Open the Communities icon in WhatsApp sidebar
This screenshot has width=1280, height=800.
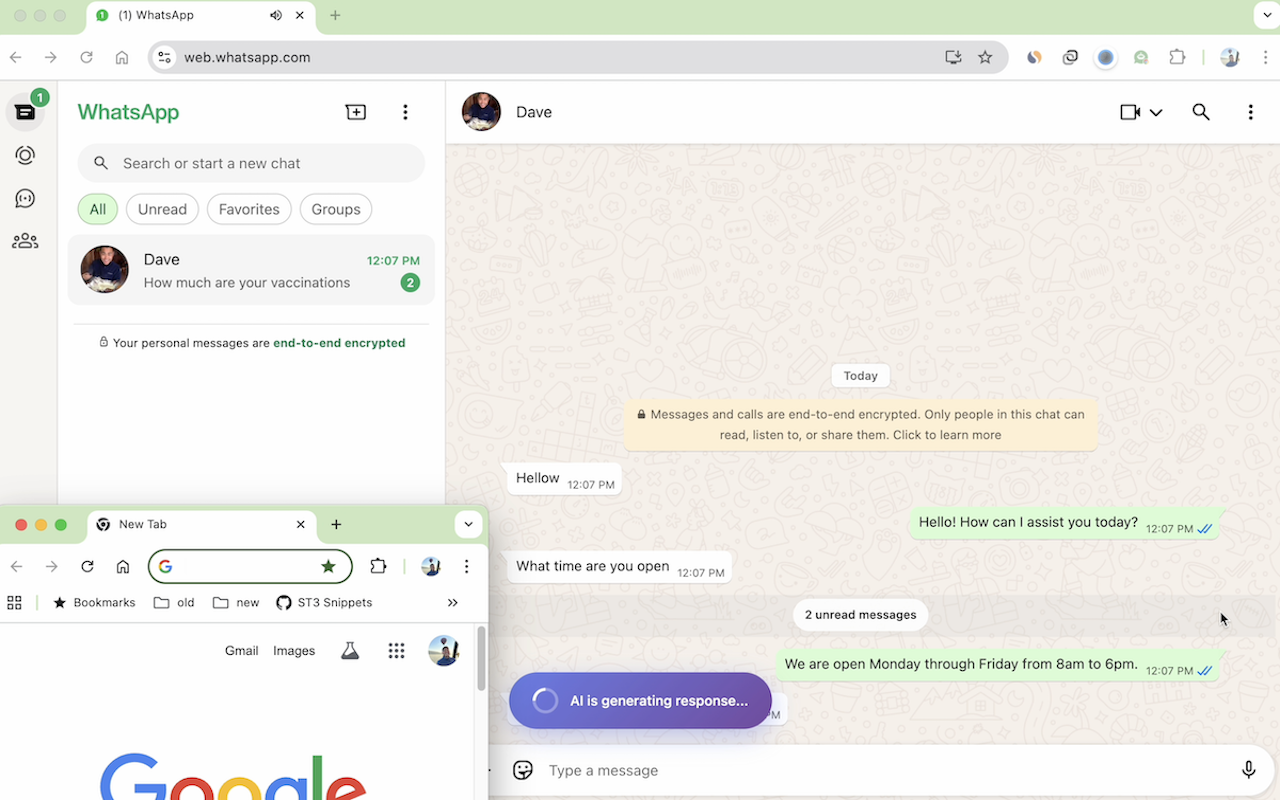(x=25, y=241)
